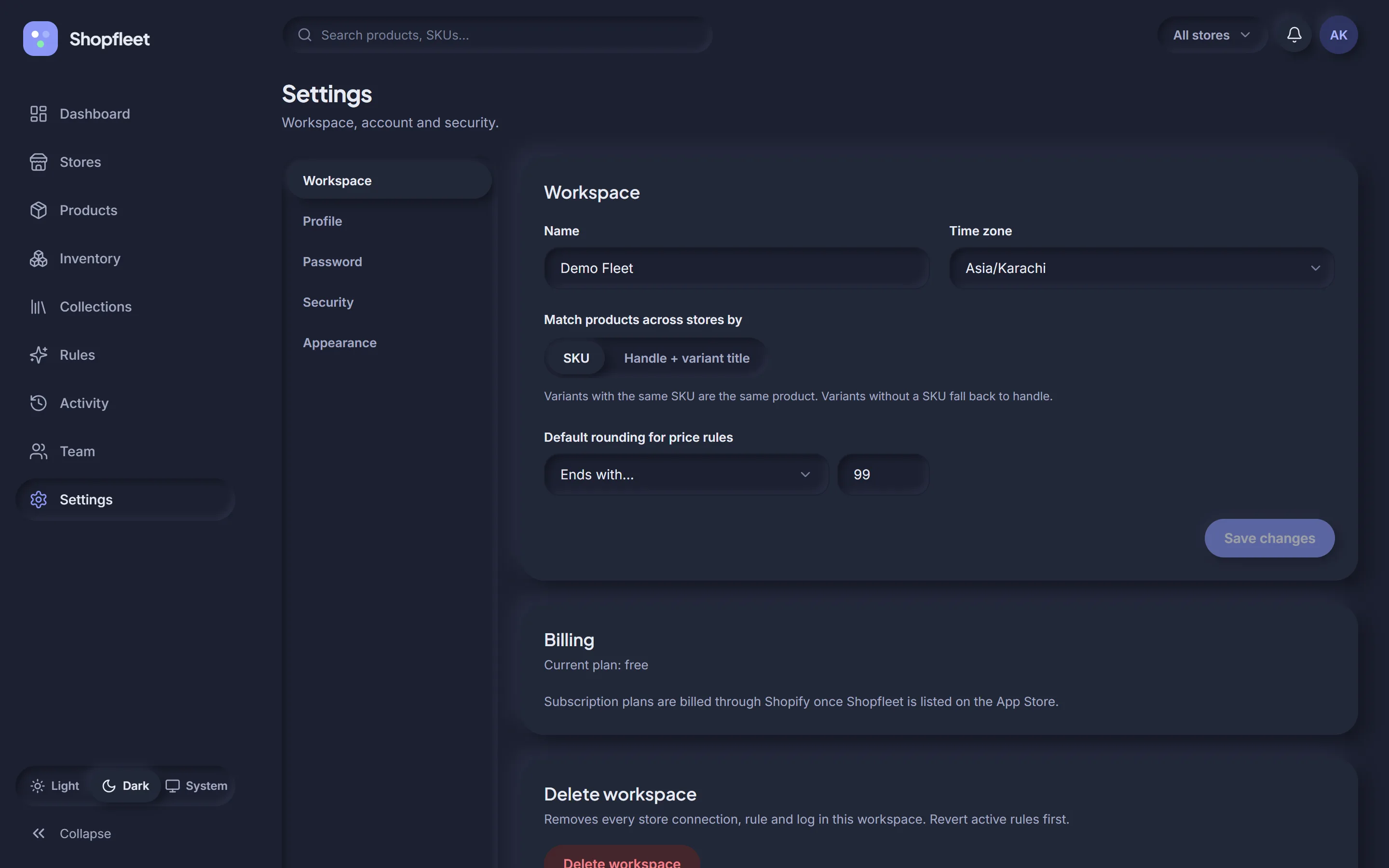The image size is (1389, 868).
Task: Open the Rules section
Action: point(125,355)
